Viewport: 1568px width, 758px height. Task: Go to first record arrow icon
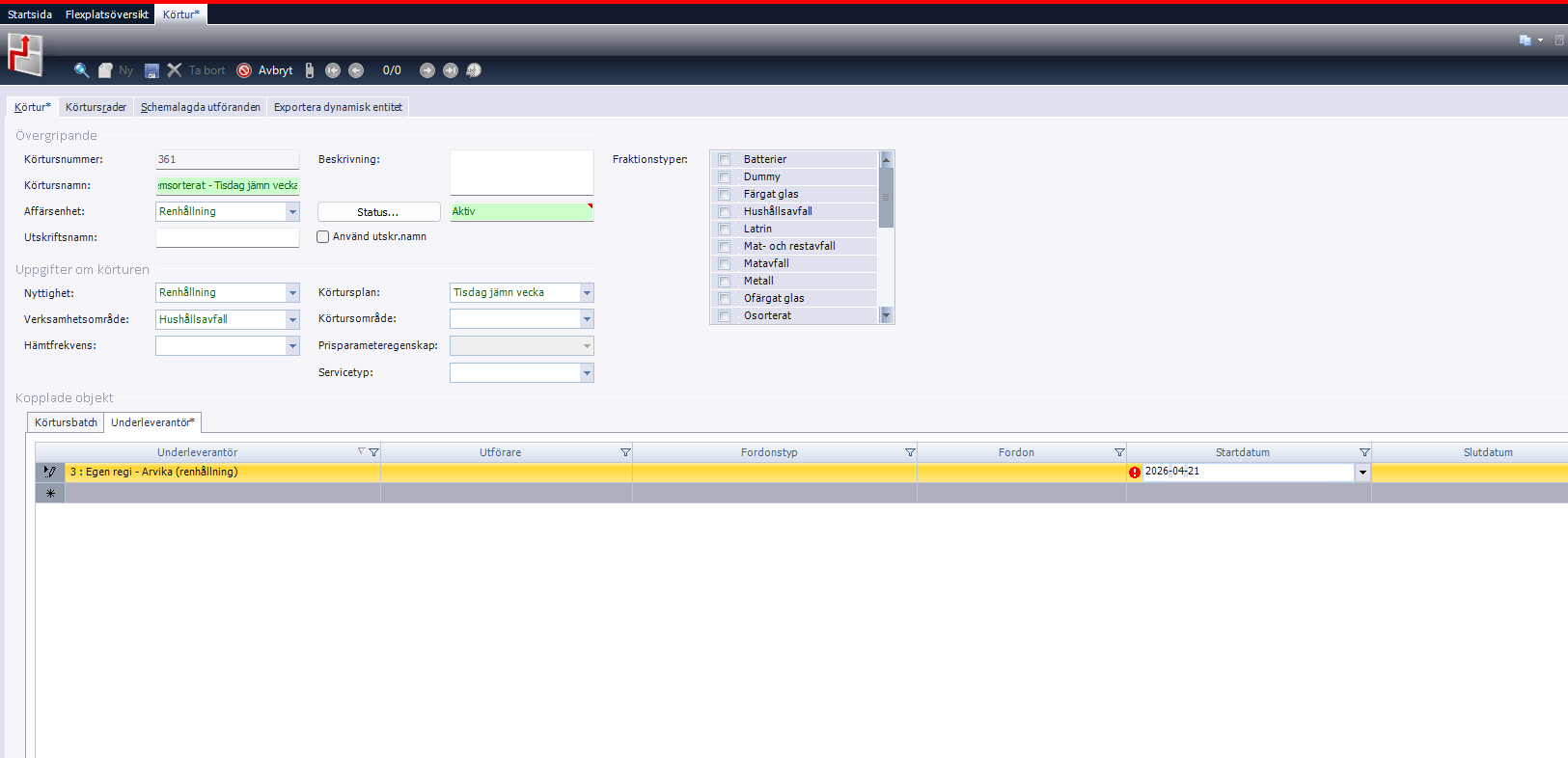(x=333, y=70)
